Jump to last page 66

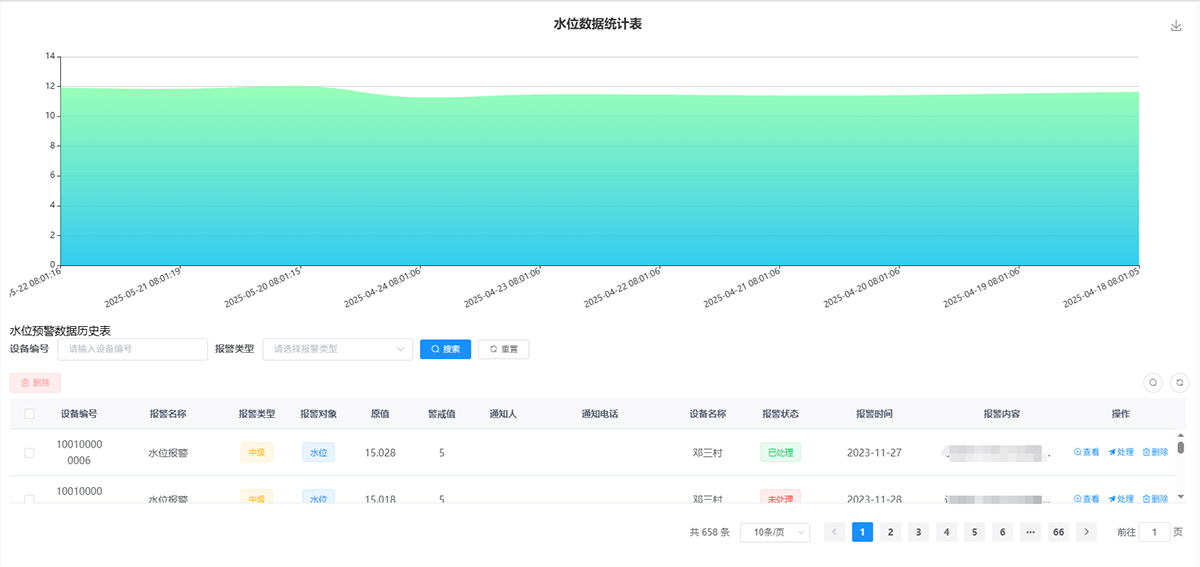(x=1058, y=532)
